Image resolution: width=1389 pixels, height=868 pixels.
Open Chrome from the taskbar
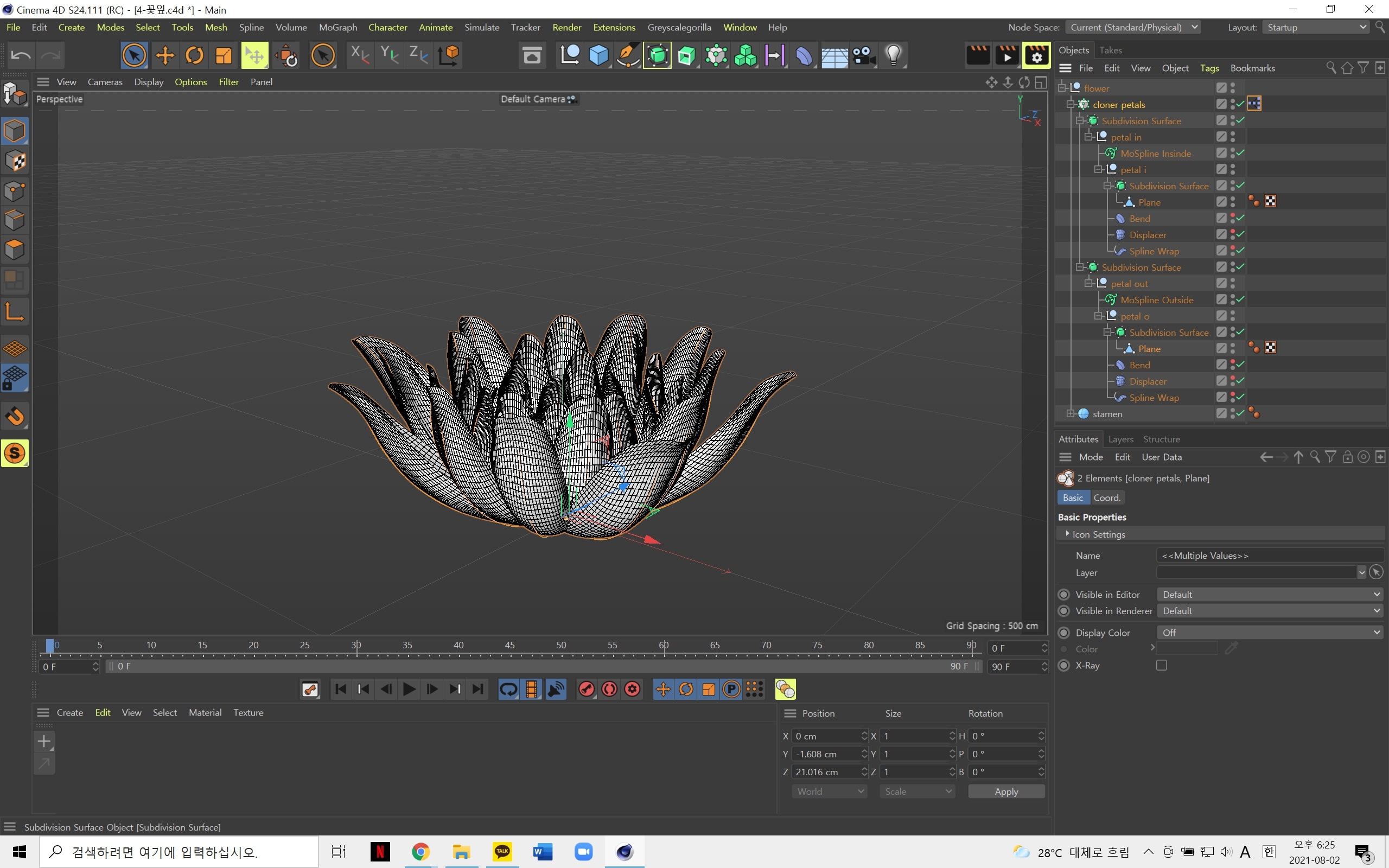(420, 852)
